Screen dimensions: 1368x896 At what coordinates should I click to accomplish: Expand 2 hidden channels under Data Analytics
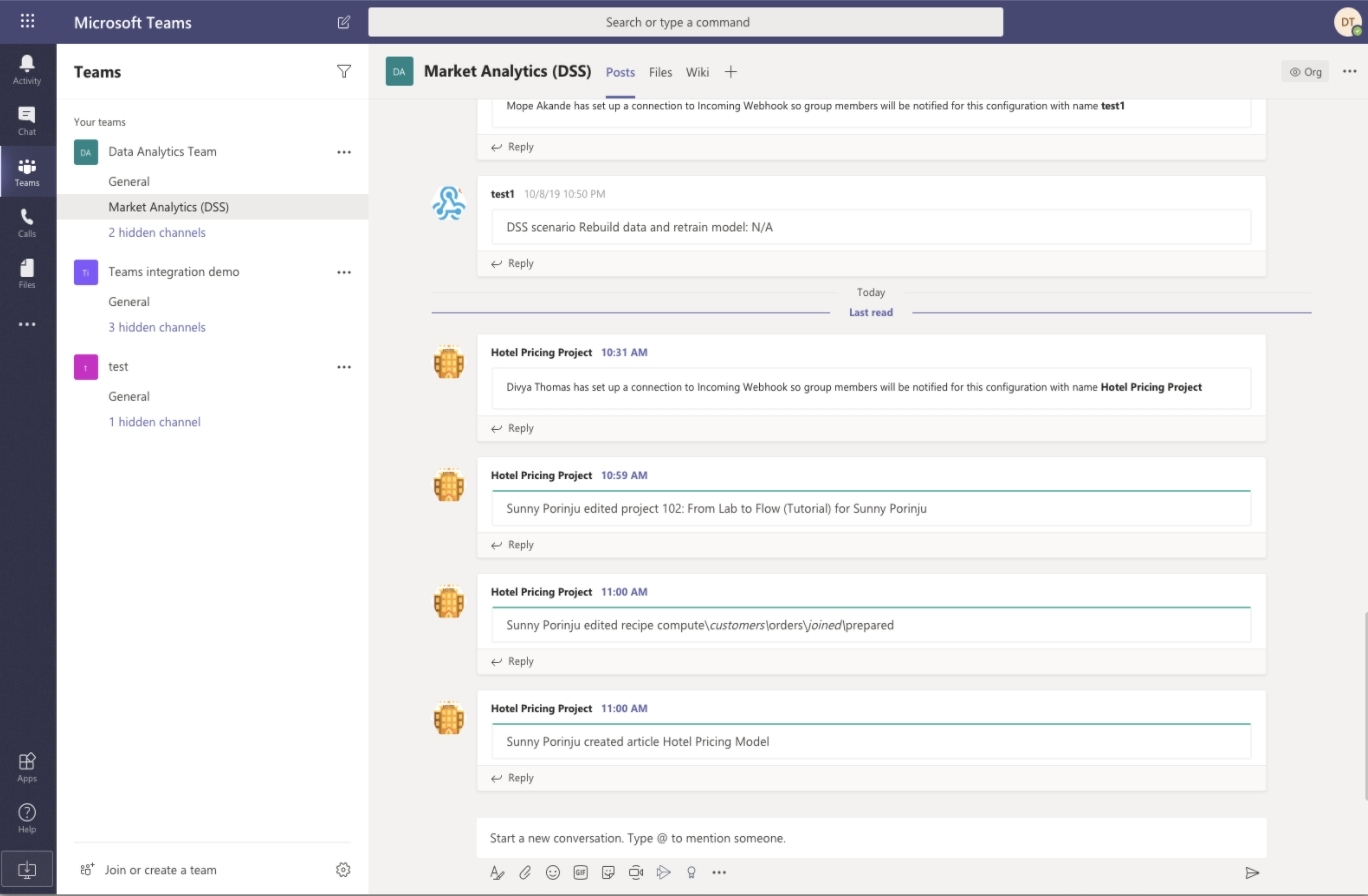click(157, 233)
